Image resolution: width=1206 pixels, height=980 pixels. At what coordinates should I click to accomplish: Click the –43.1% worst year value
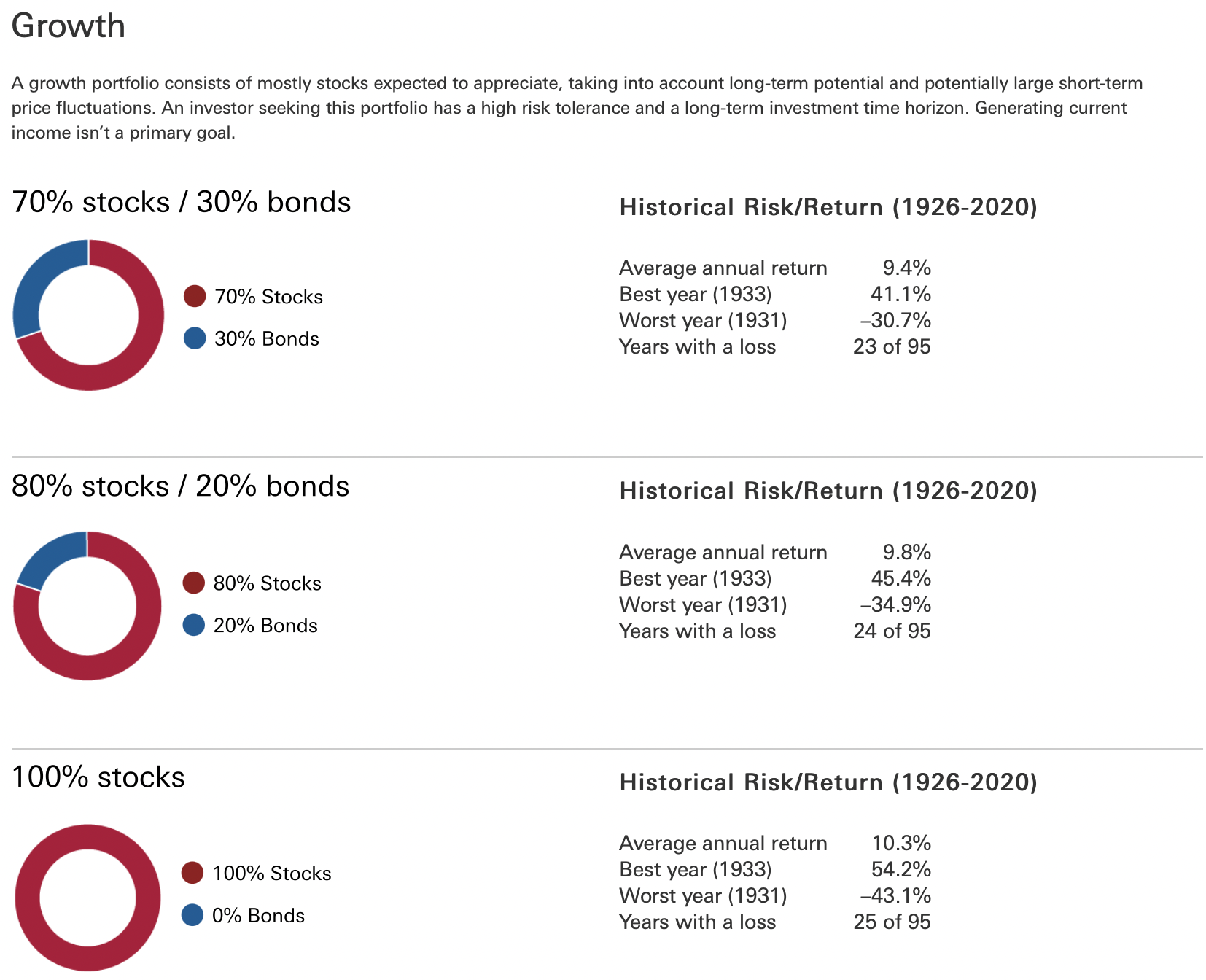coord(895,896)
